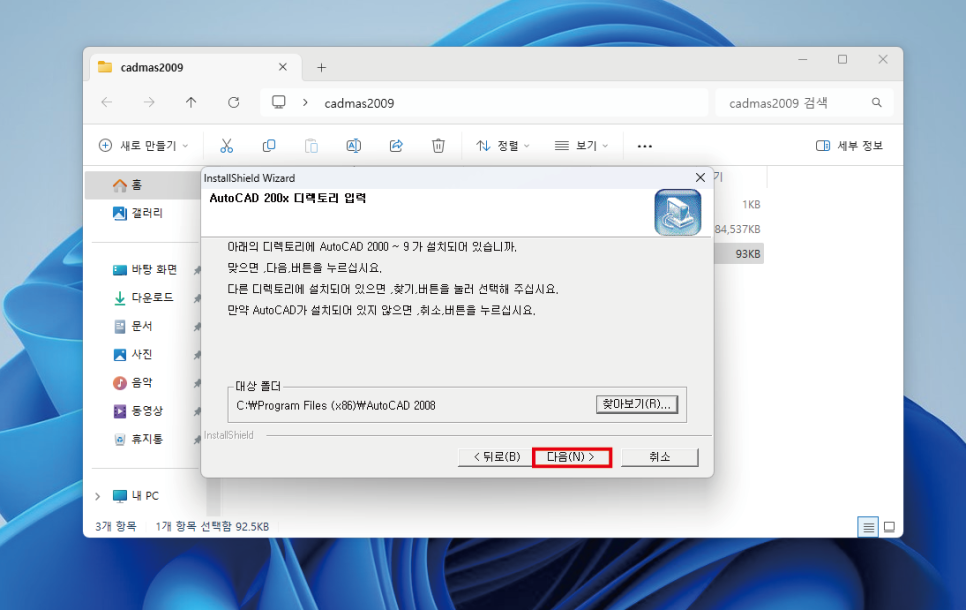Switch to details list view icon in status bar

click(x=868, y=527)
